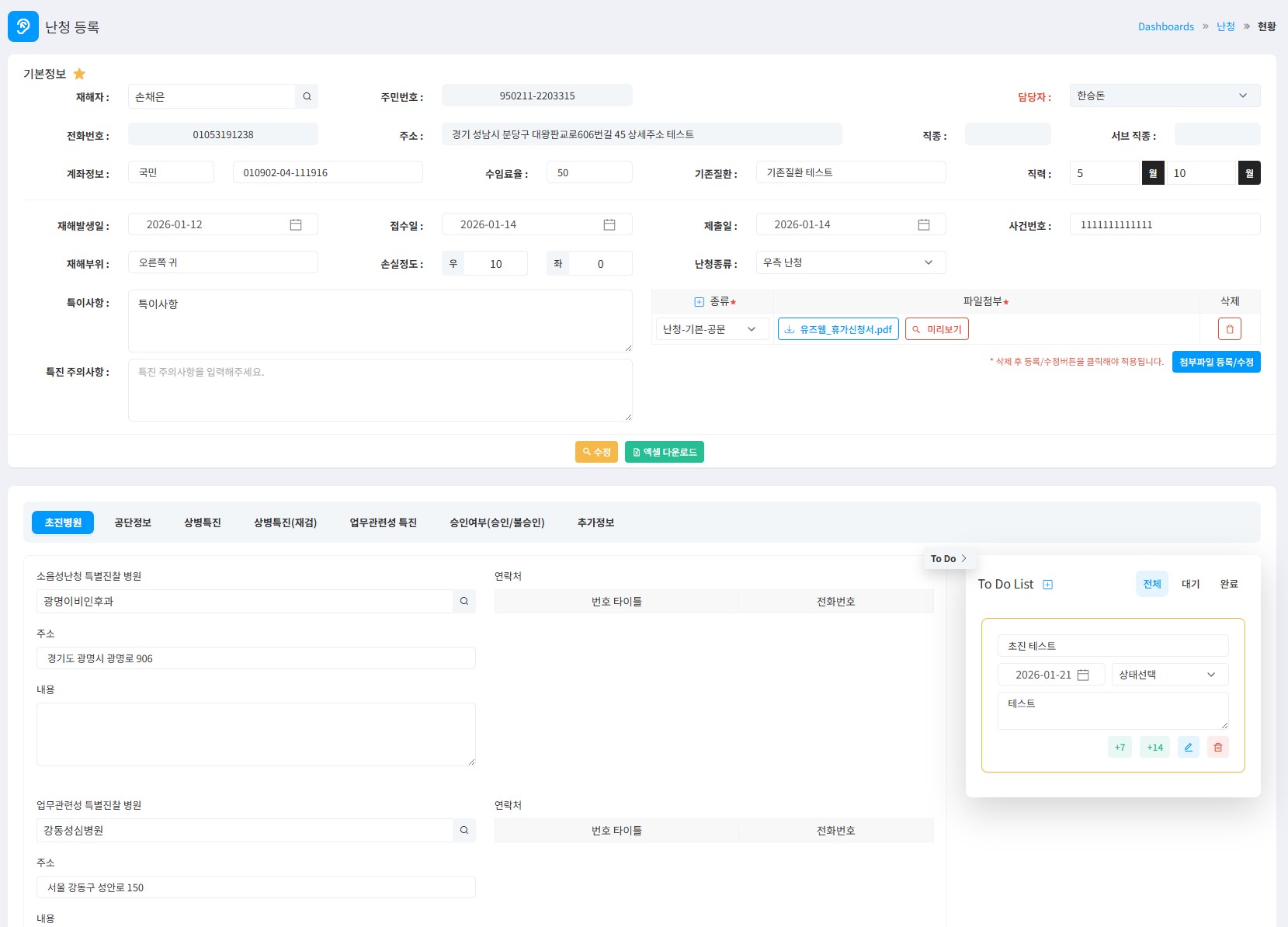
Task: Search hospital next to 광명이비인후과 field
Action: tap(464, 601)
